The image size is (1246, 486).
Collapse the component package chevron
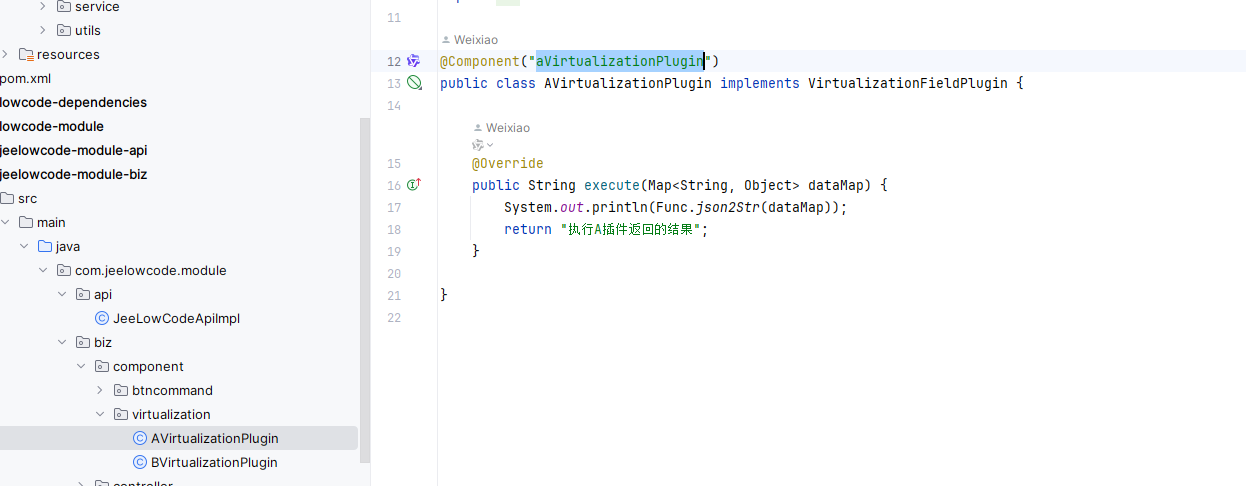pyautogui.click(x=81, y=366)
